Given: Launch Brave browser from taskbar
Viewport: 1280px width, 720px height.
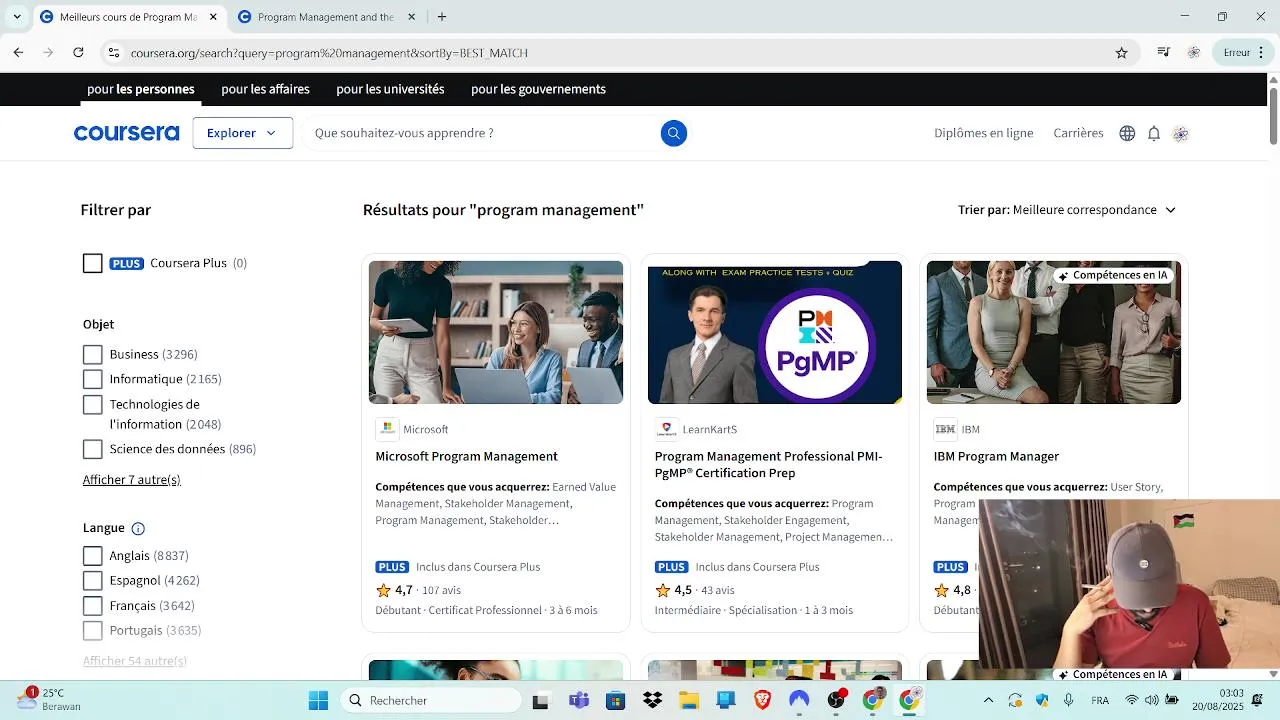Looking at the screenshot, I should click(x=763, y=701).
